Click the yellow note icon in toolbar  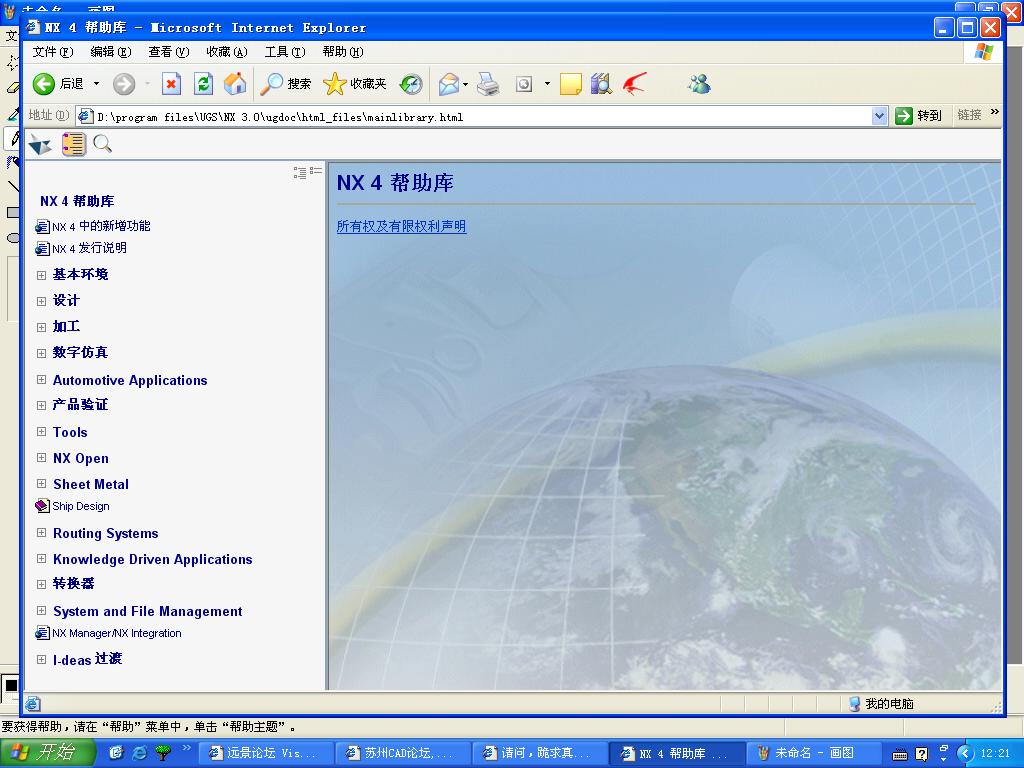[x=570, y=84]
